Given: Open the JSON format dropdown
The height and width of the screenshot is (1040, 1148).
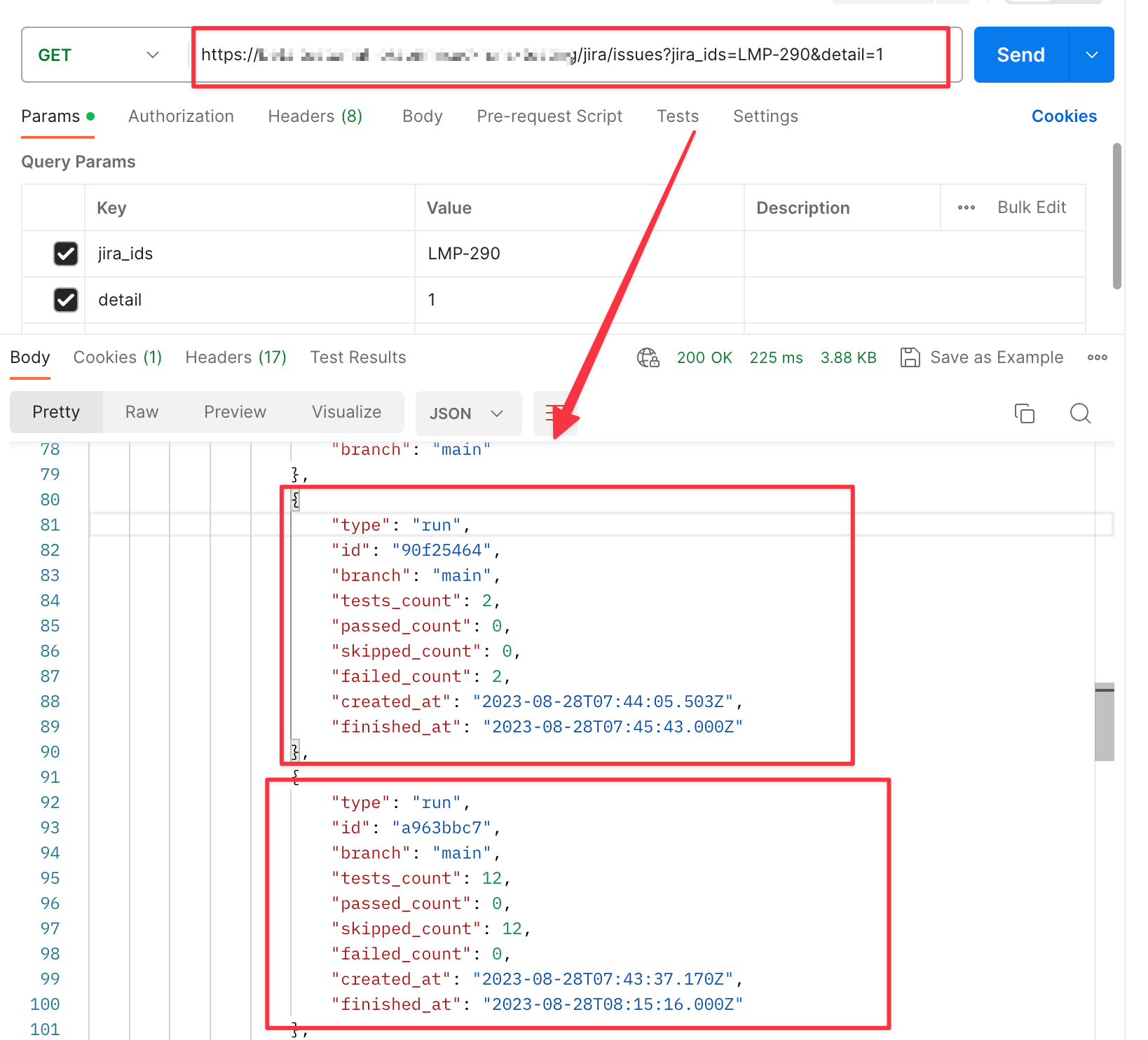Looking at the screenshot, I should 468,413.
